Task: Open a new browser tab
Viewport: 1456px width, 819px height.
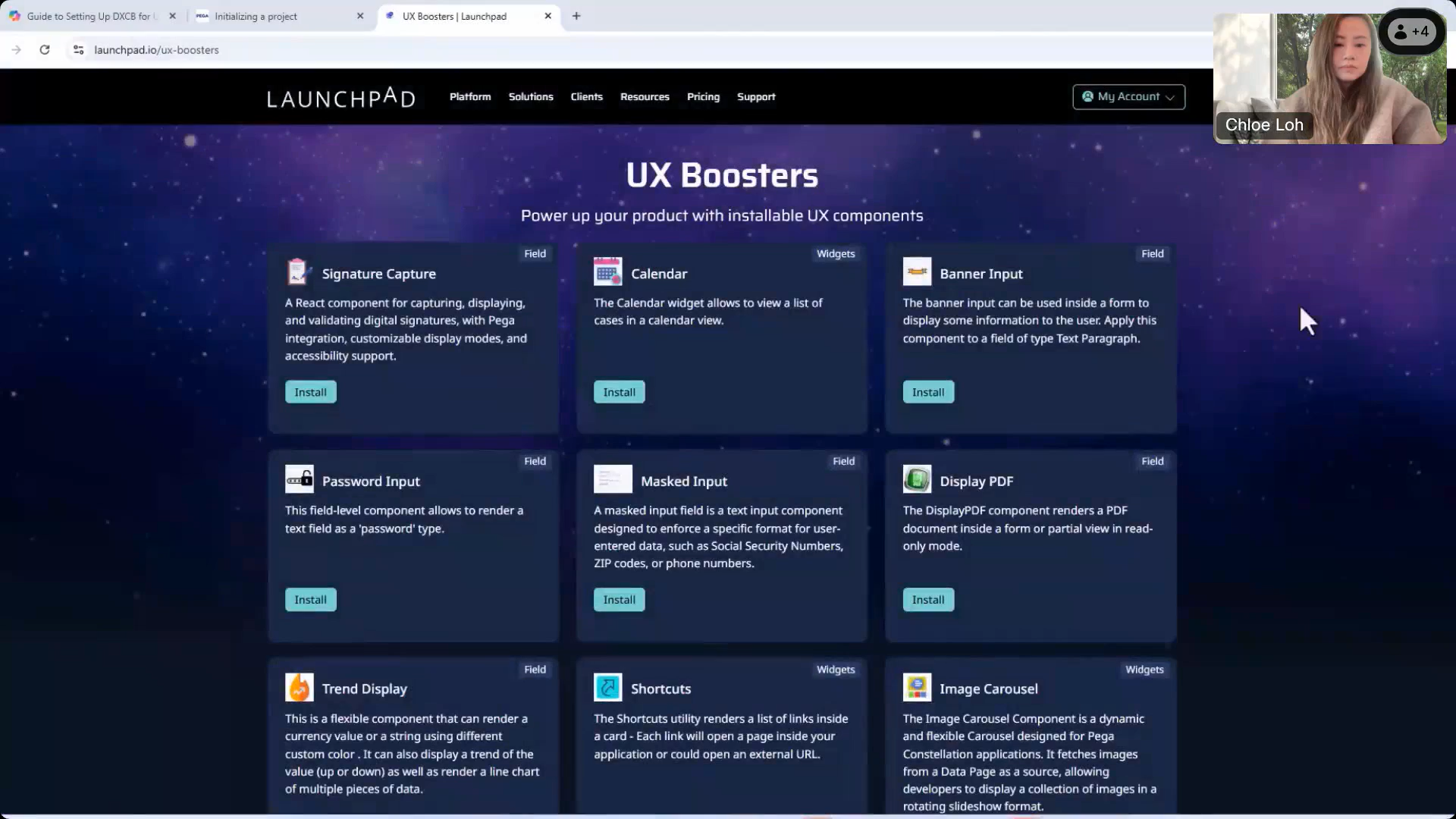Action: 576,16
